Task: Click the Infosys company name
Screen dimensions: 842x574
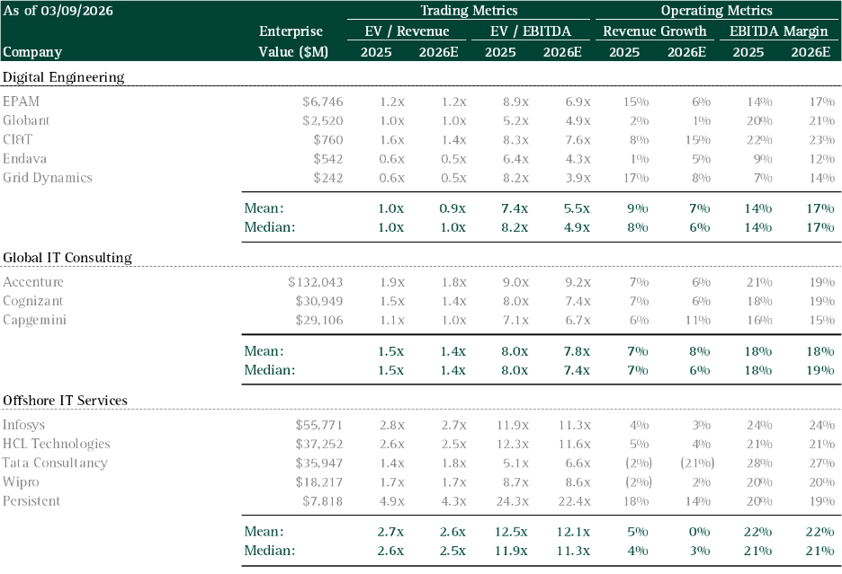Action: [x=26, y=425]
